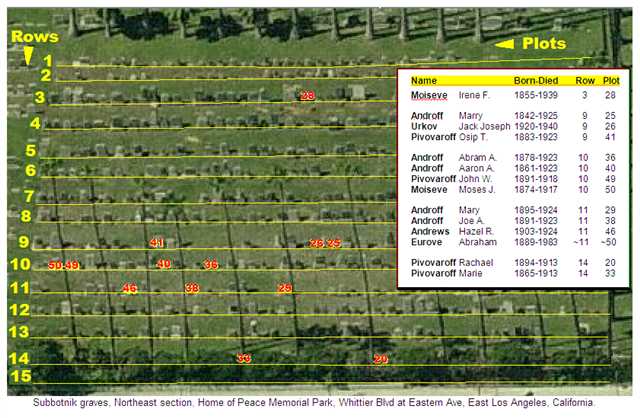
Task: Click red plot marker 50 on the photo
Action: point(55,265)
